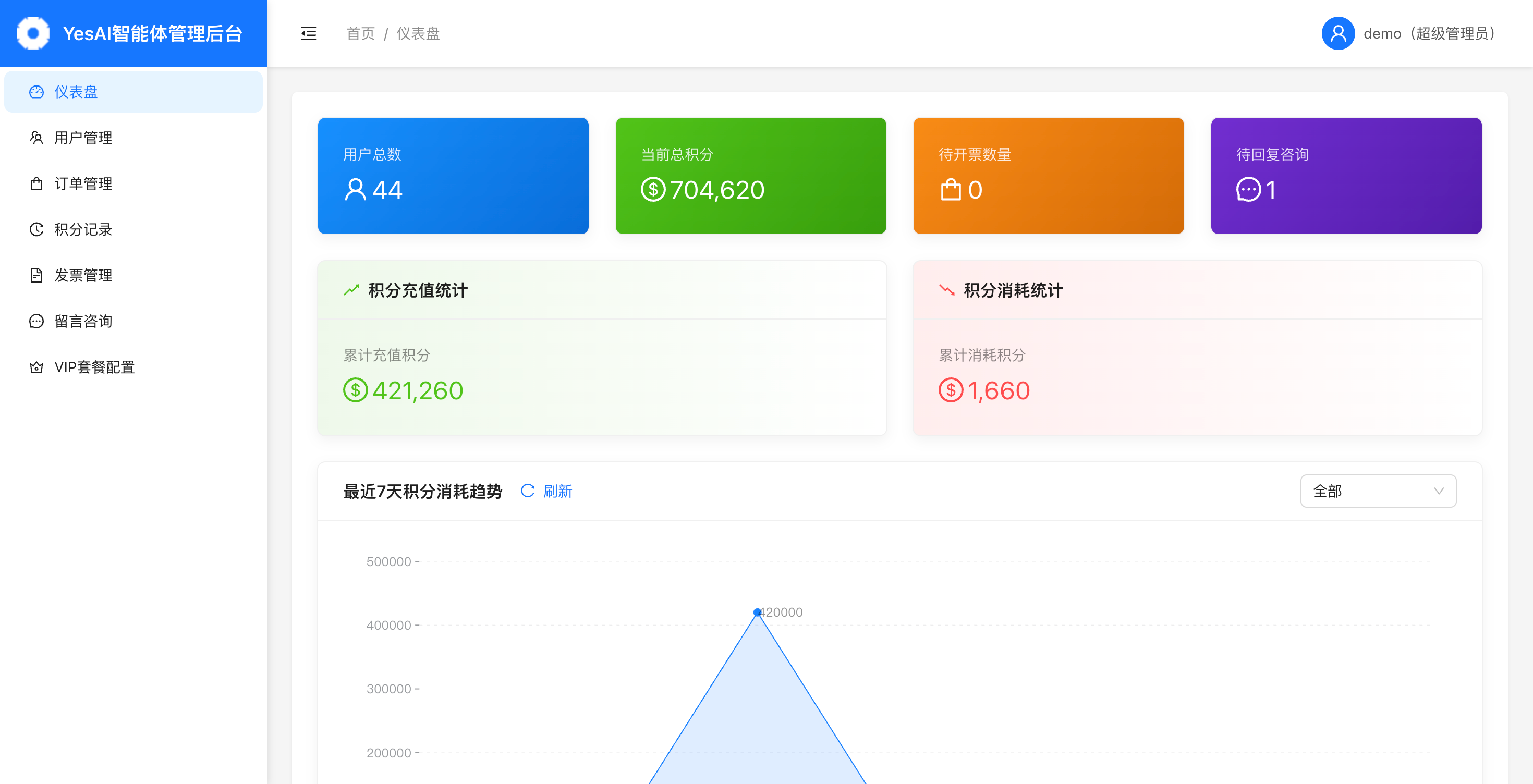Viewport: 1533px width, 784px height.
Task: Click the red dollar icon beside 1,660
Action: (951, 390)
